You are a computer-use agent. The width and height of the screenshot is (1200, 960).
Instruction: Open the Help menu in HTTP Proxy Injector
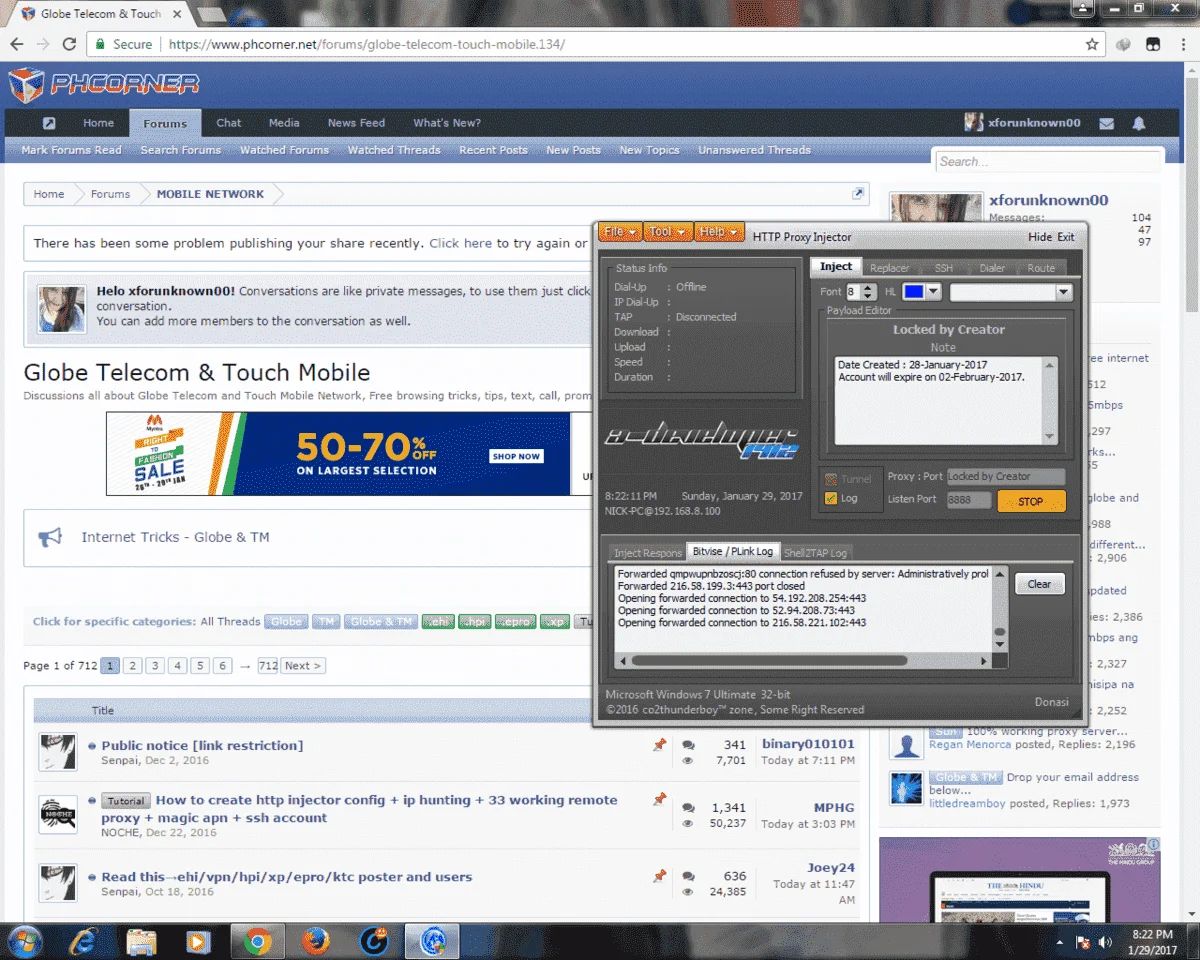(718, 232)
